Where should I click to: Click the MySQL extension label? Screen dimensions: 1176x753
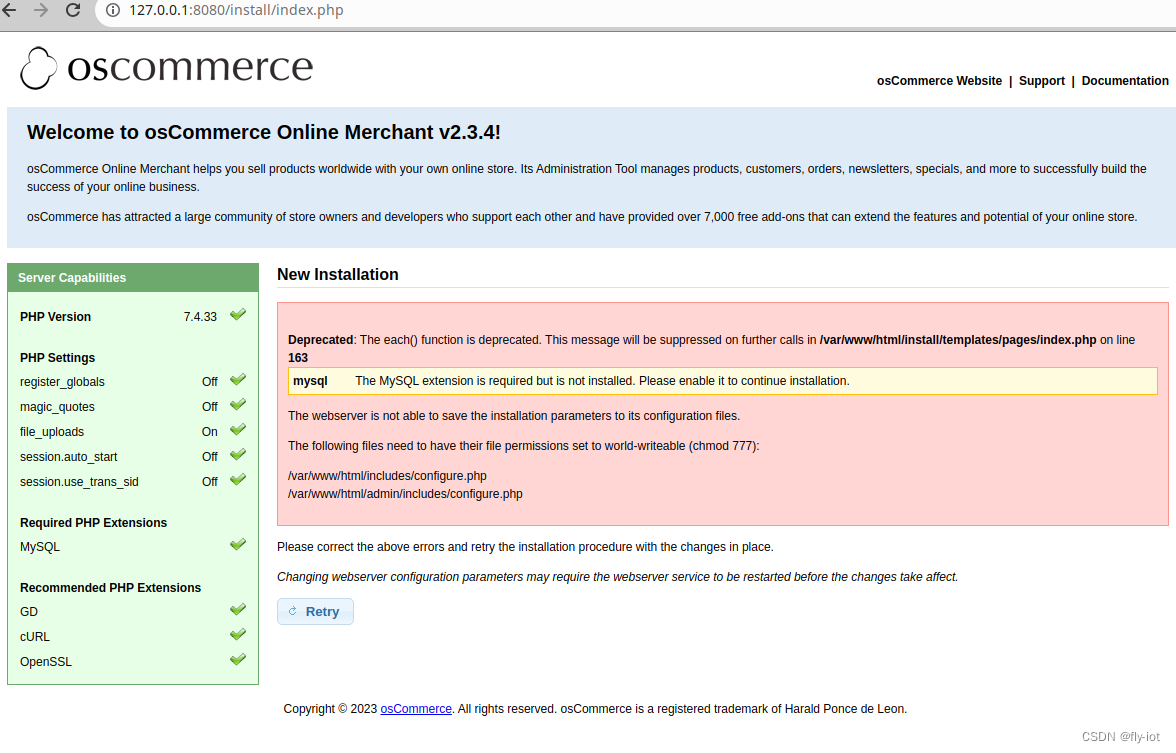coord(40,547)
